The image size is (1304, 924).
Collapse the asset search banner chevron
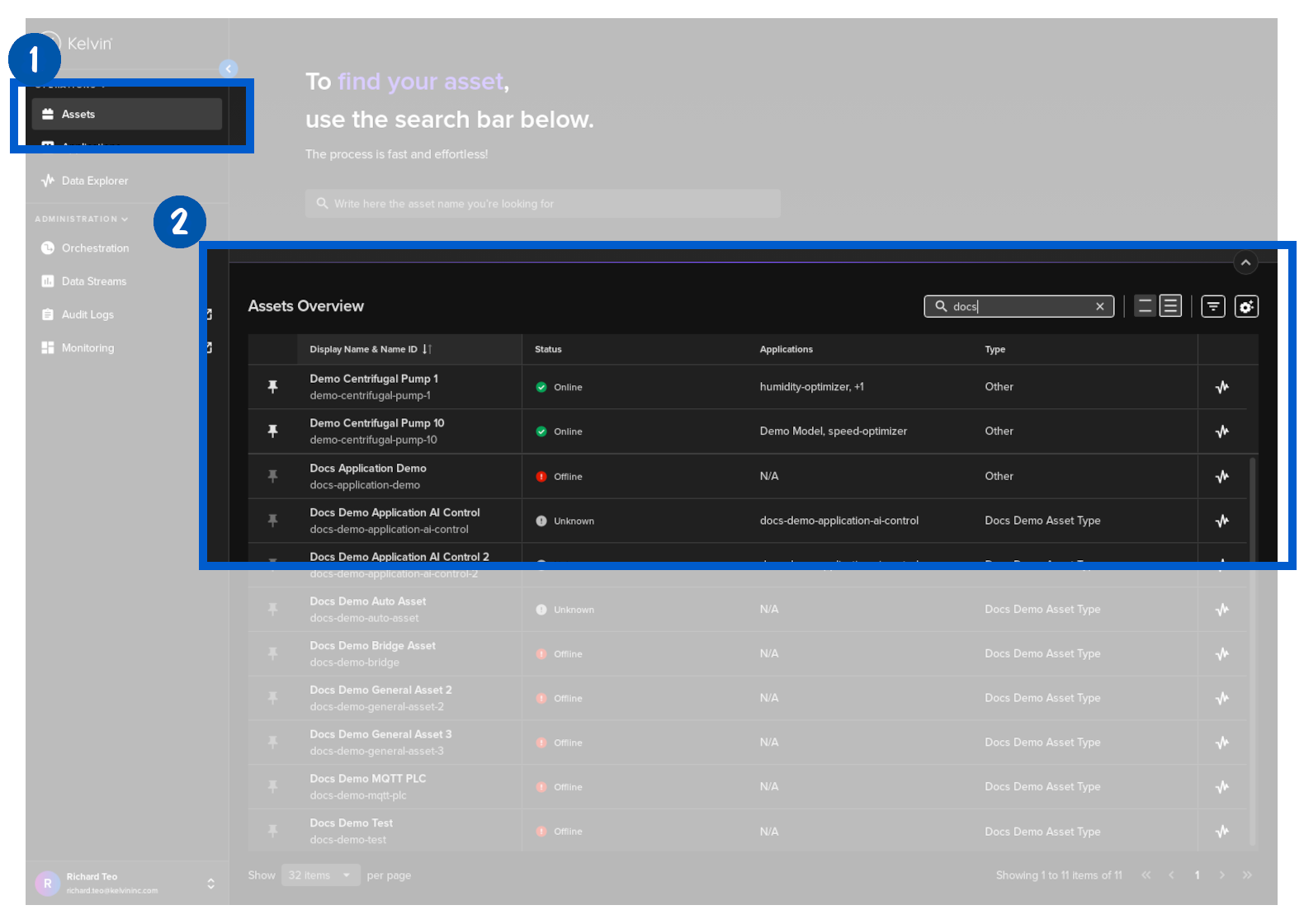click(1245, 263)
